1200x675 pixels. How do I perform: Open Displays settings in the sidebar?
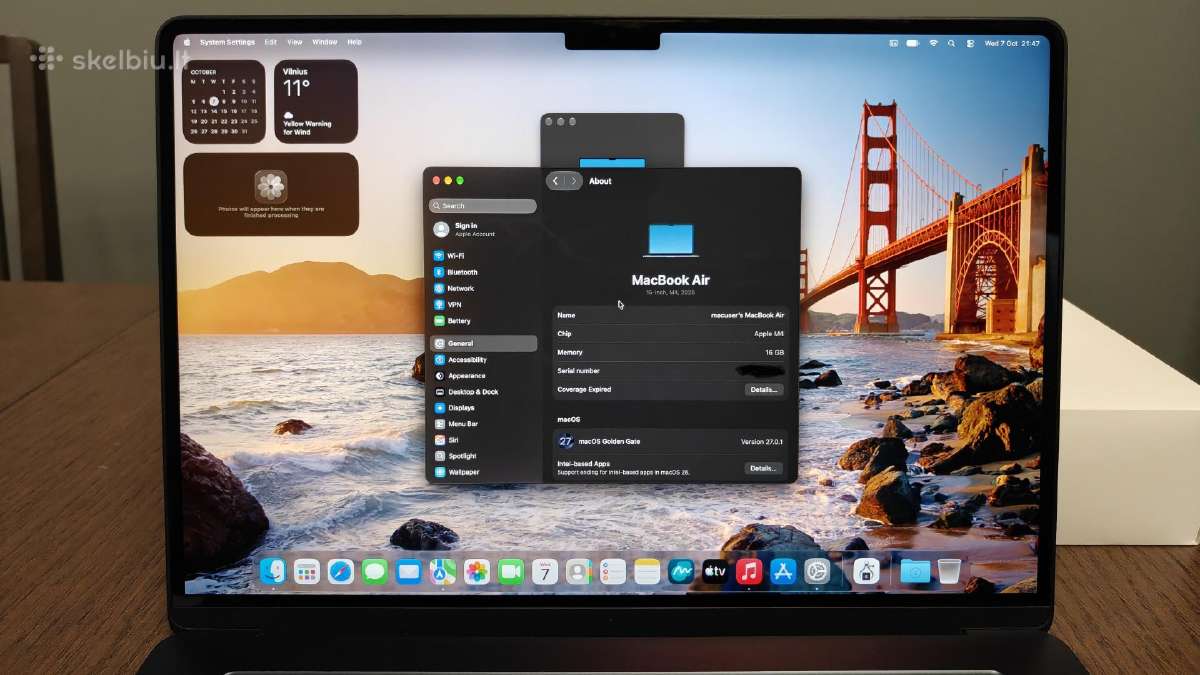(x=483, y=408)
